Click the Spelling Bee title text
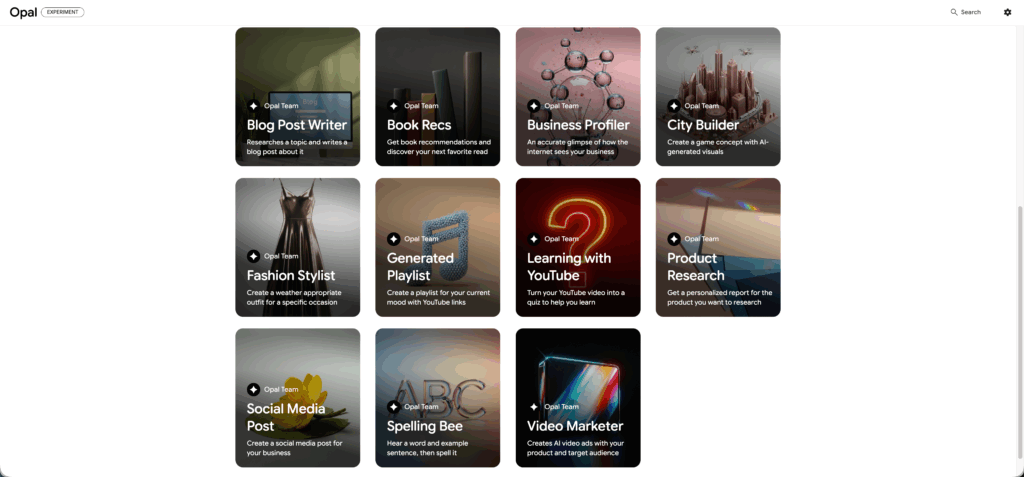The width and height of the screenshot is (1024, 477). tap(425, 426)
